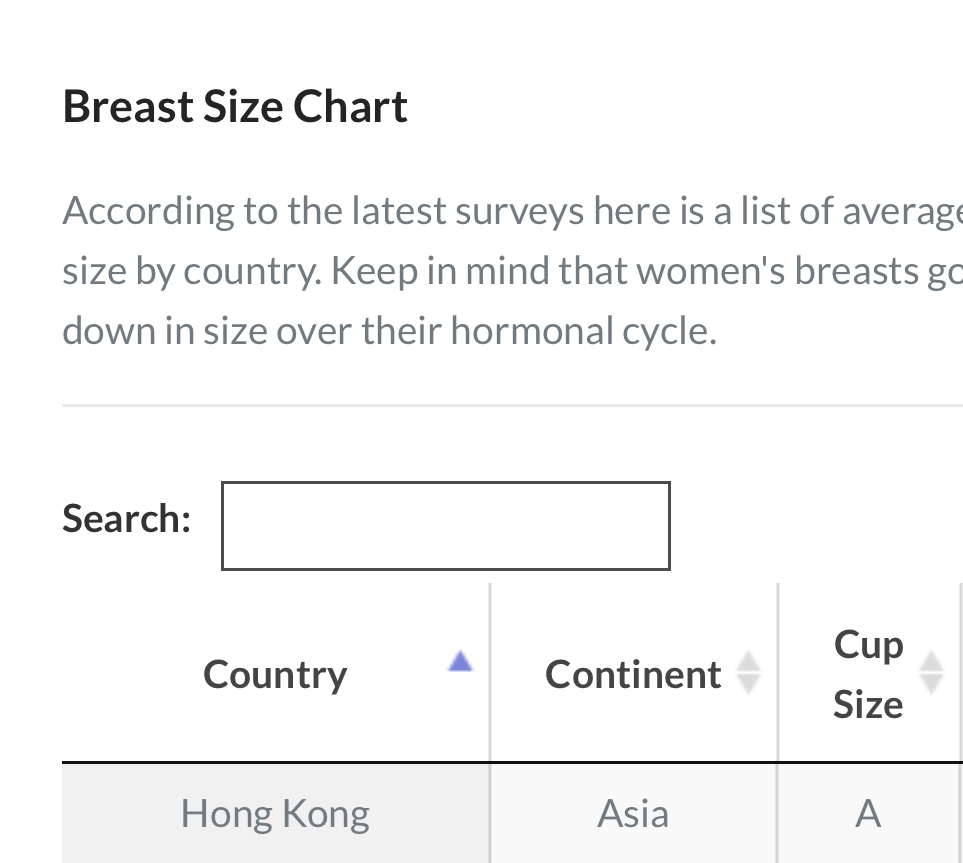Click the down arrow of the Continent sort icon
Viewport: 963px width, 863px height.
748,684
